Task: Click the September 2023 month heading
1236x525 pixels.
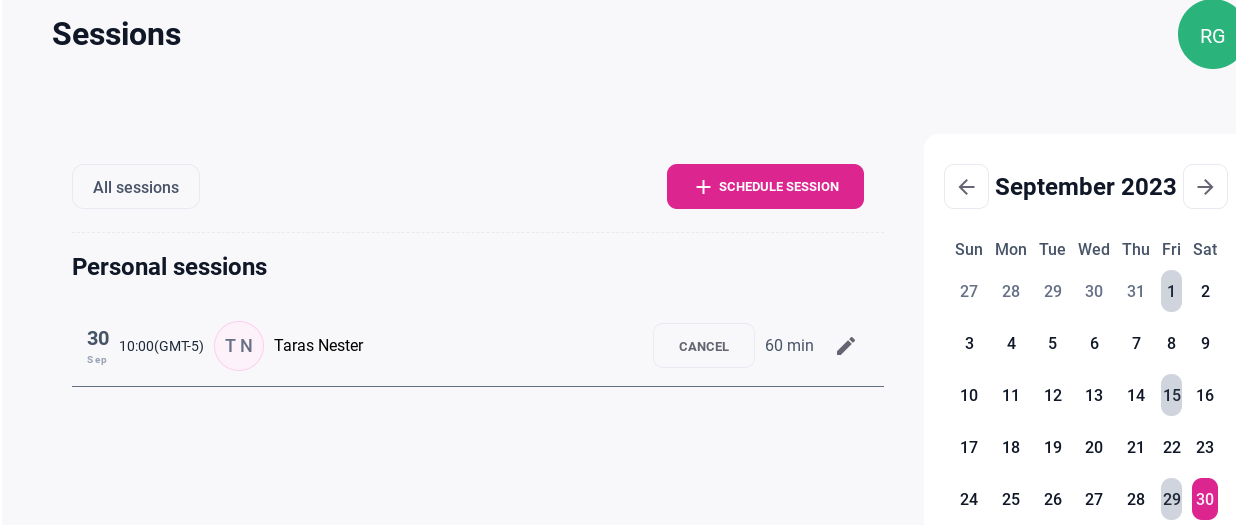Action: [1085, 187]
